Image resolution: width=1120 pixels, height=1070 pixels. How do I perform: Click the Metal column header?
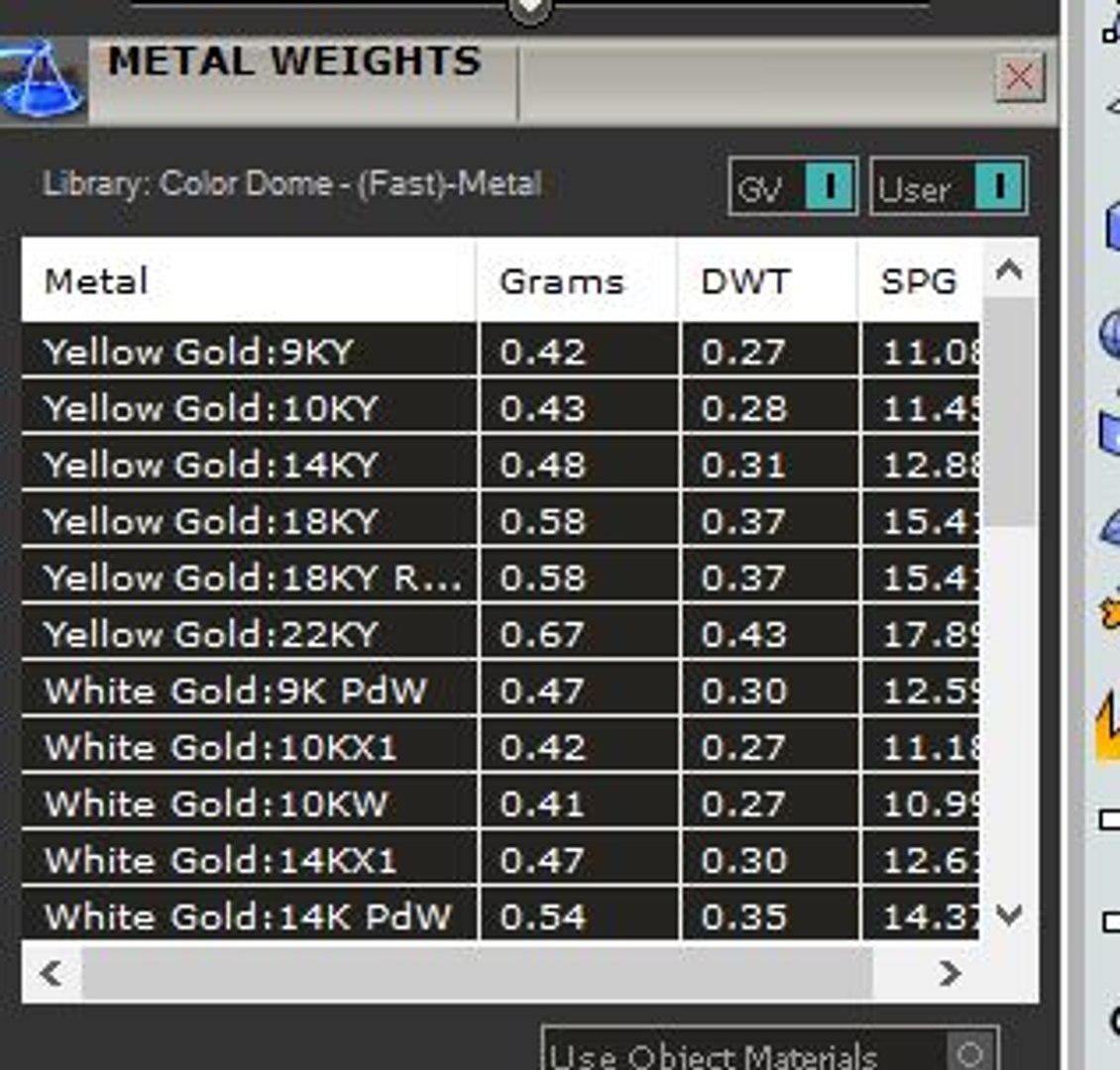pos(249,280)
